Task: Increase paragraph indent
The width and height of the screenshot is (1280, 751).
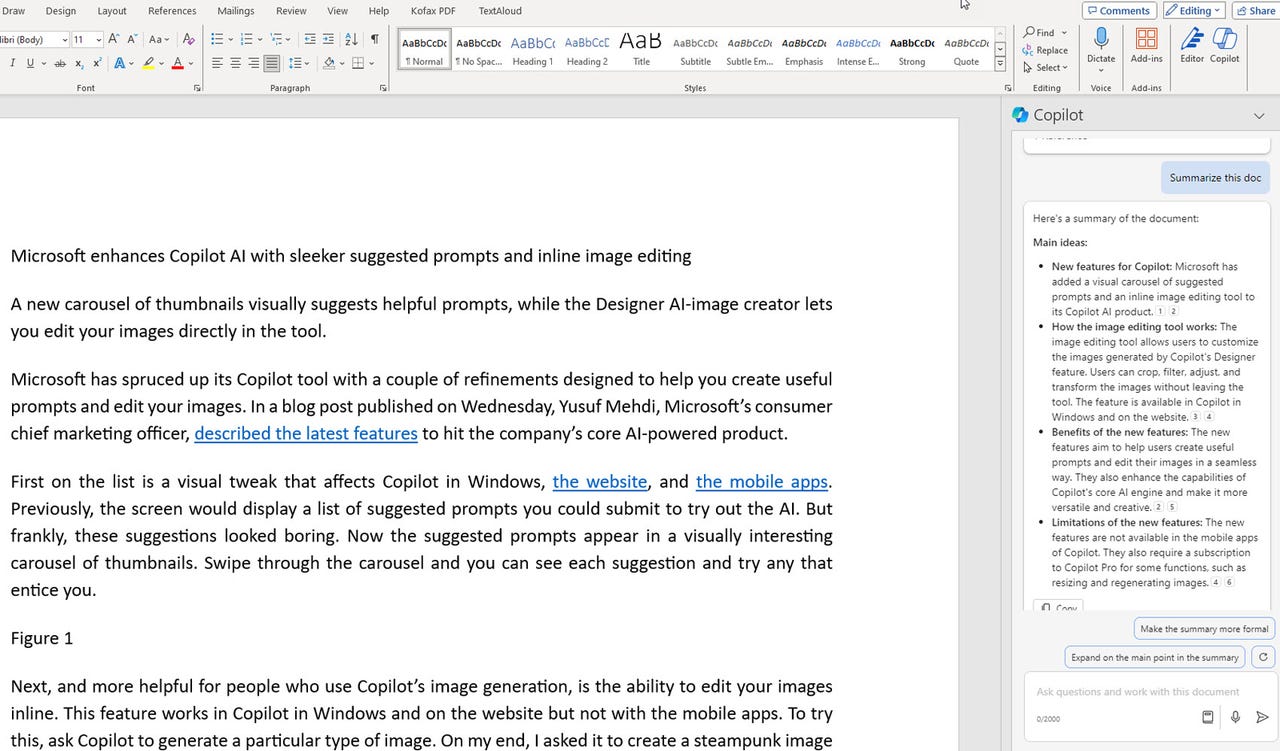Action: tap(329, 39)
